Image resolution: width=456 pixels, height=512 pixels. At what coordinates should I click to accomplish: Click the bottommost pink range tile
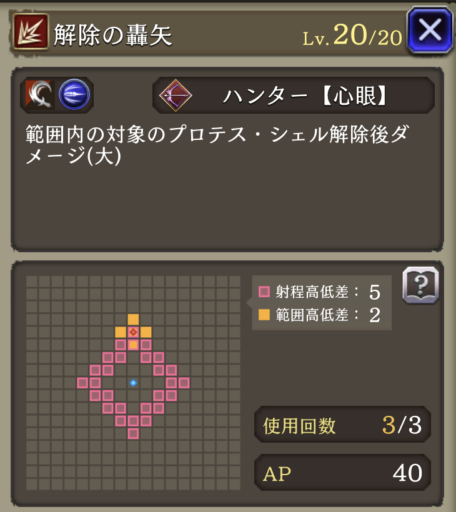(133, 433)
